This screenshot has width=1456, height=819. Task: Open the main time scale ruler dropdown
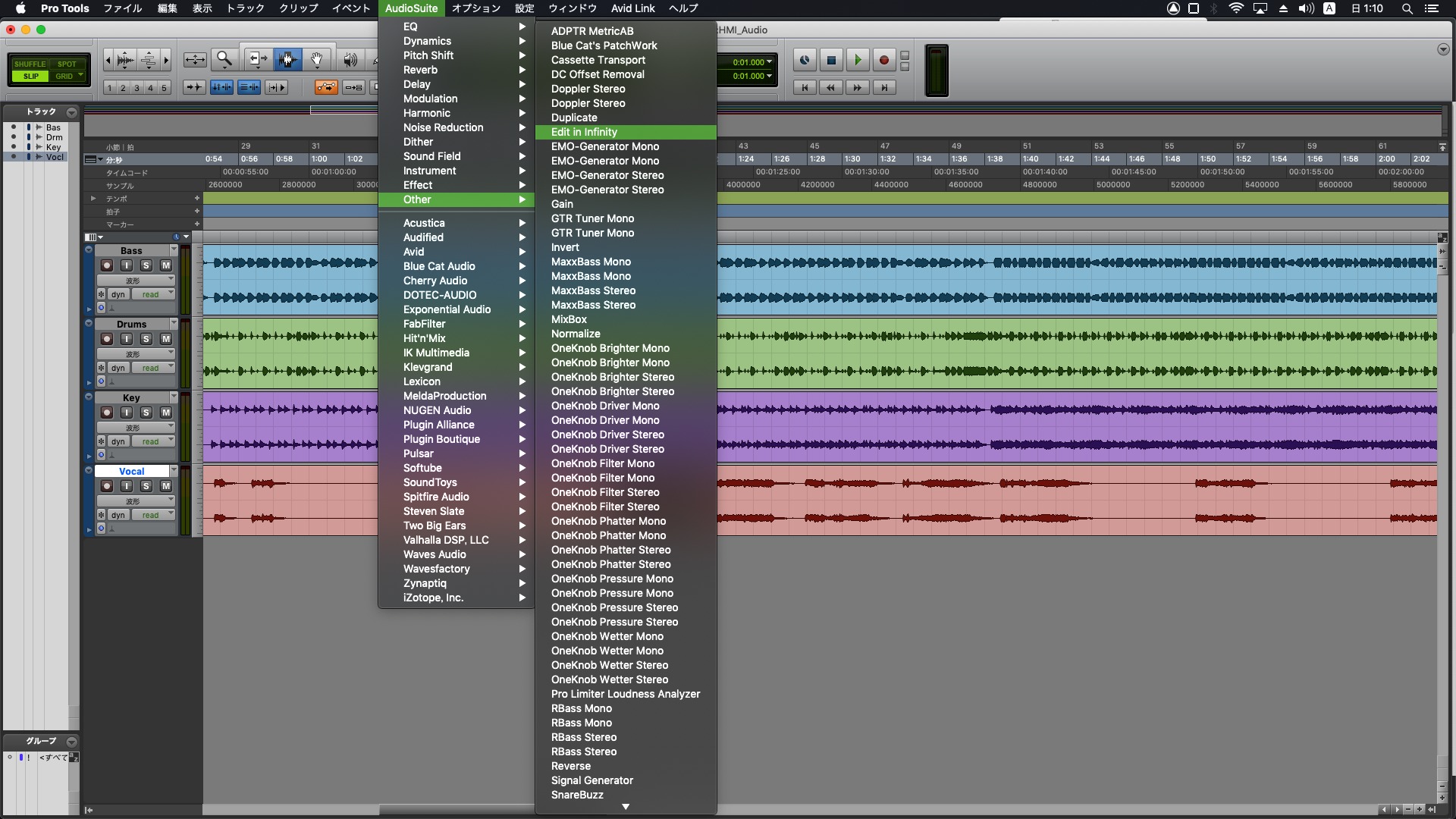pos(94,160)
